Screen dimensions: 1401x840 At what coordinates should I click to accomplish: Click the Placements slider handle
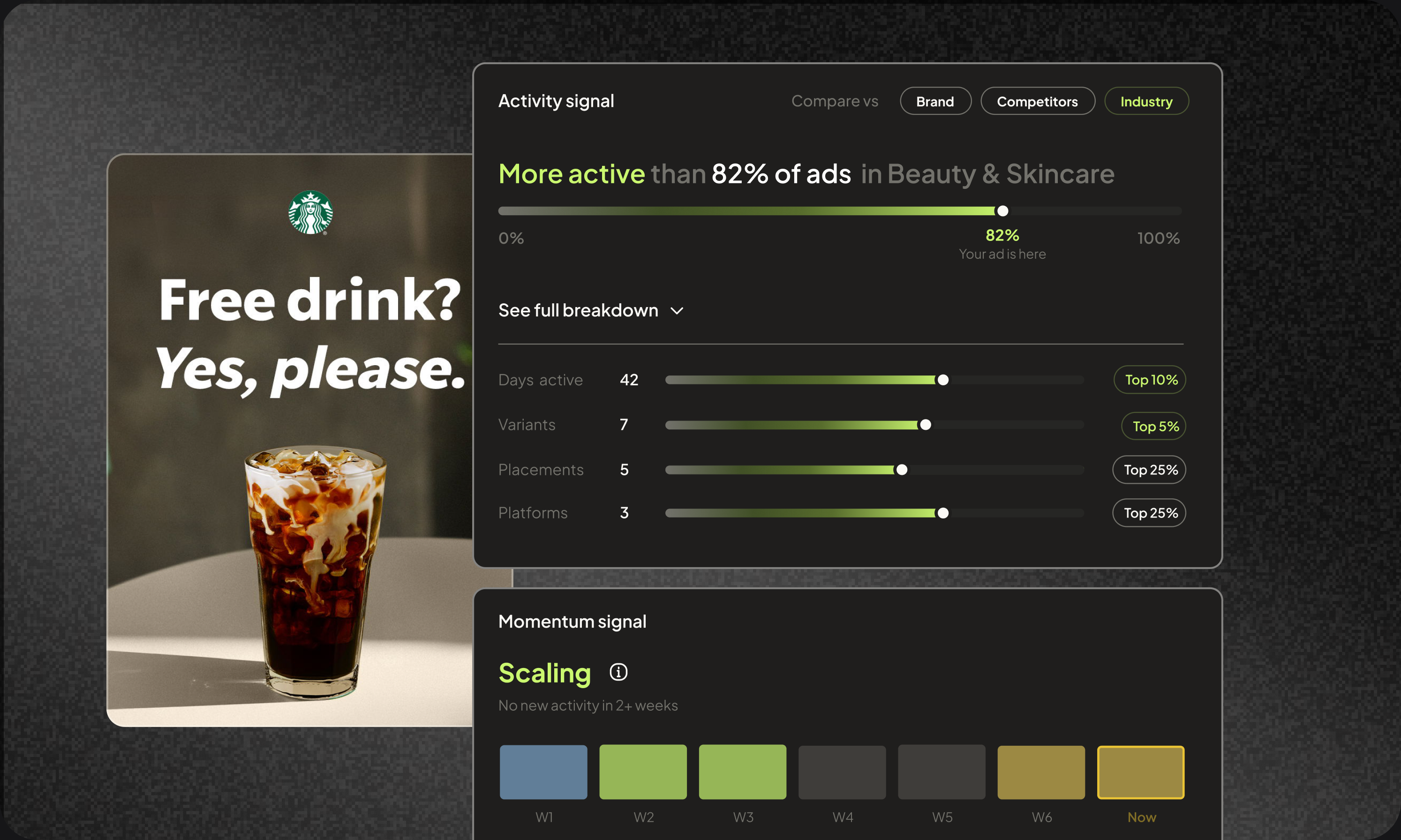click(x=902, y=470)
